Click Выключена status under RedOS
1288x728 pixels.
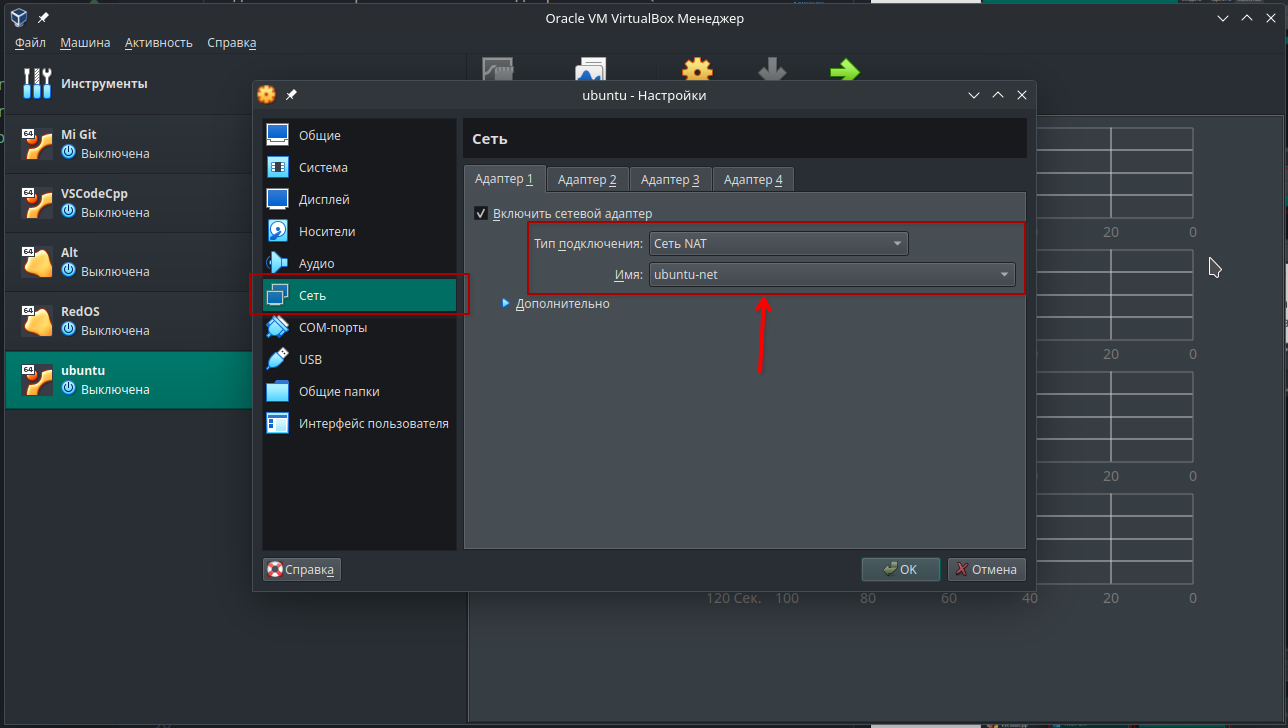pos(115,330)
